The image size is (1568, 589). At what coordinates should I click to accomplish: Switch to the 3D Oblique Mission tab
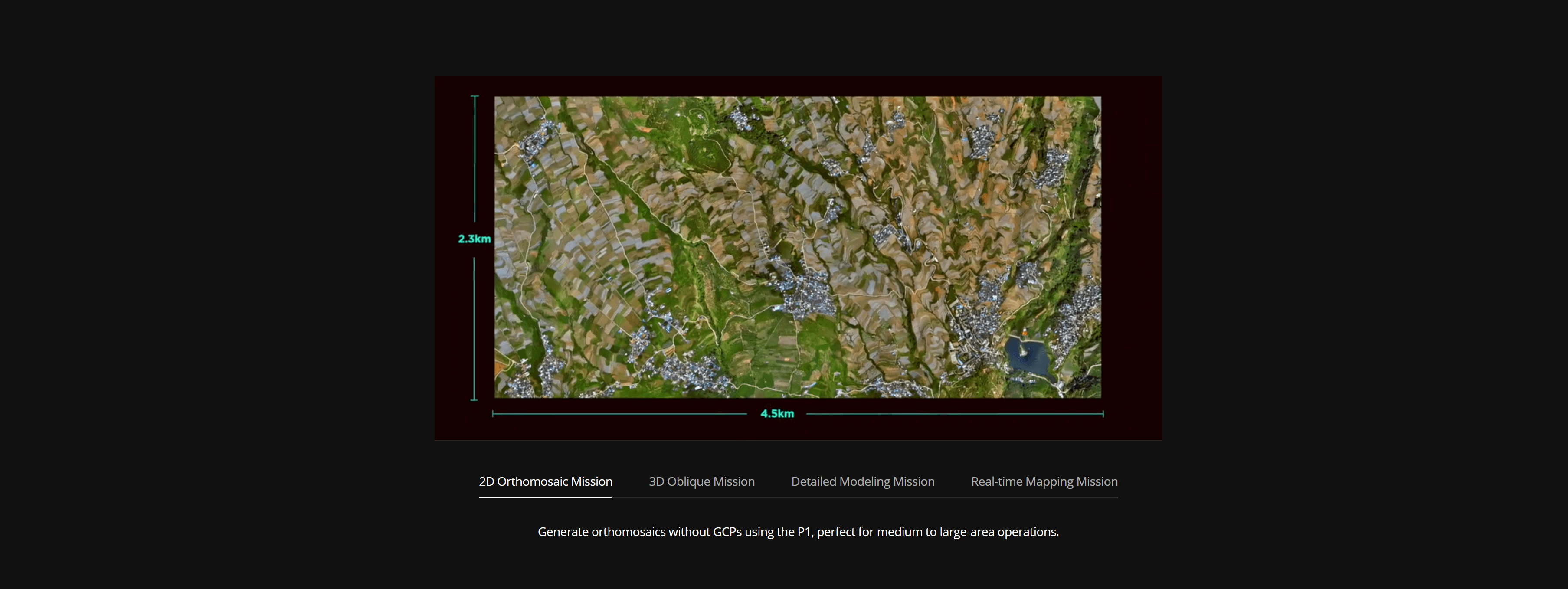(701, 481)
